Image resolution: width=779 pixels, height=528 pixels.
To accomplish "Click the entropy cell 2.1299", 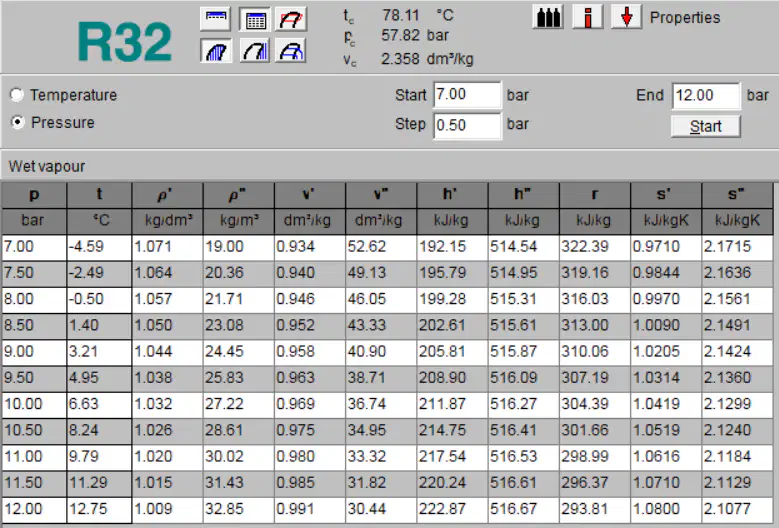I will point(737,404).
